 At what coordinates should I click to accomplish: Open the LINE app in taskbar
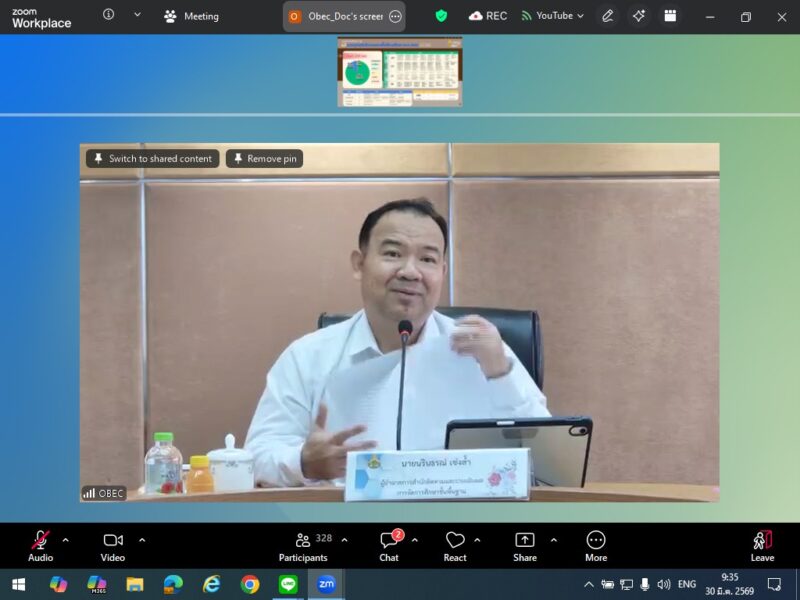tap(288, 584)
